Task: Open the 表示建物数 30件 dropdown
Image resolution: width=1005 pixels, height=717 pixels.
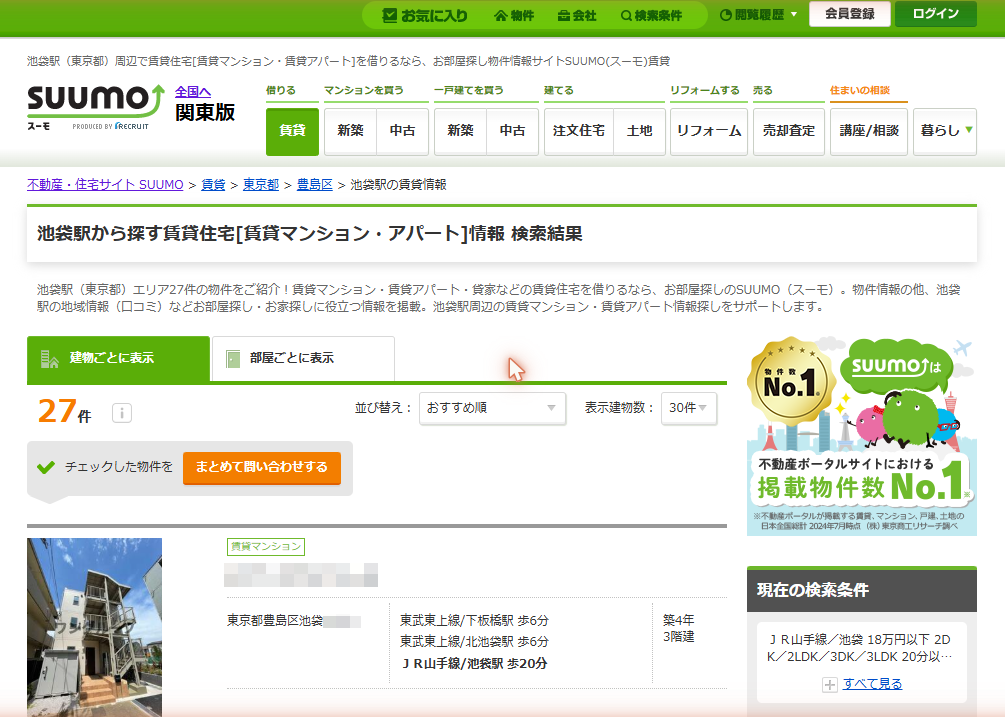Action: point(689,408)
